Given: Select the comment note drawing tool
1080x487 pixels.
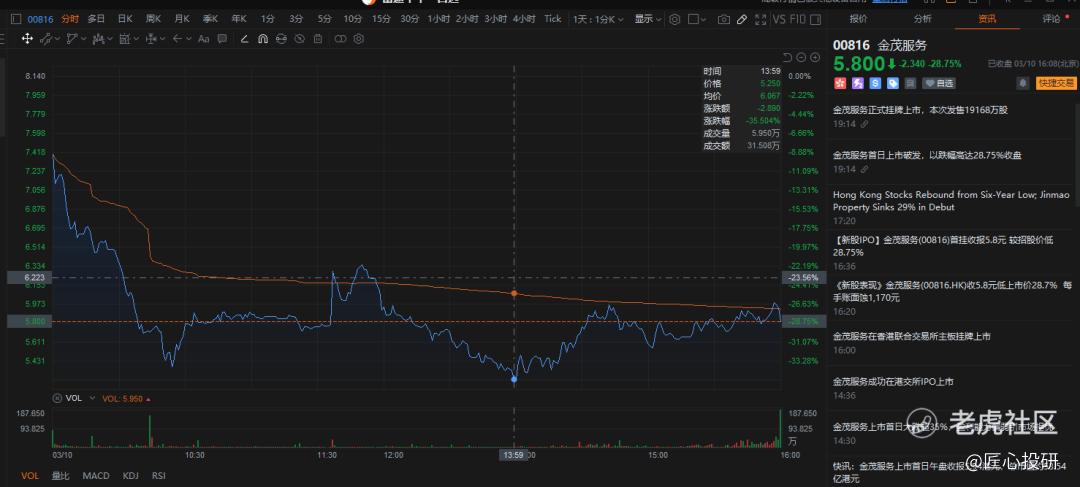Looking at the screenshot, I should click(x=222, y=39).
